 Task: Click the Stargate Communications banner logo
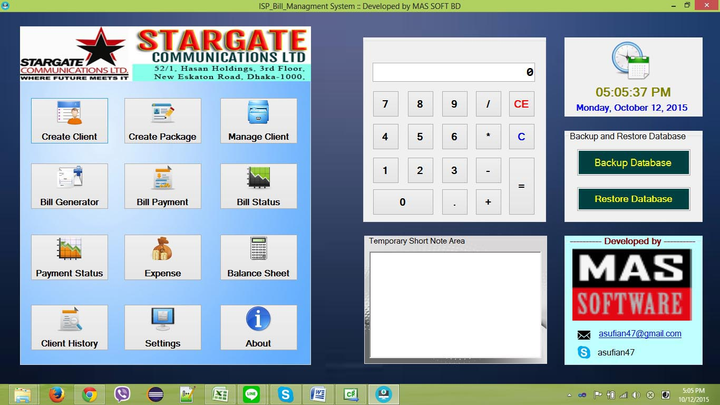coord(165,54)
